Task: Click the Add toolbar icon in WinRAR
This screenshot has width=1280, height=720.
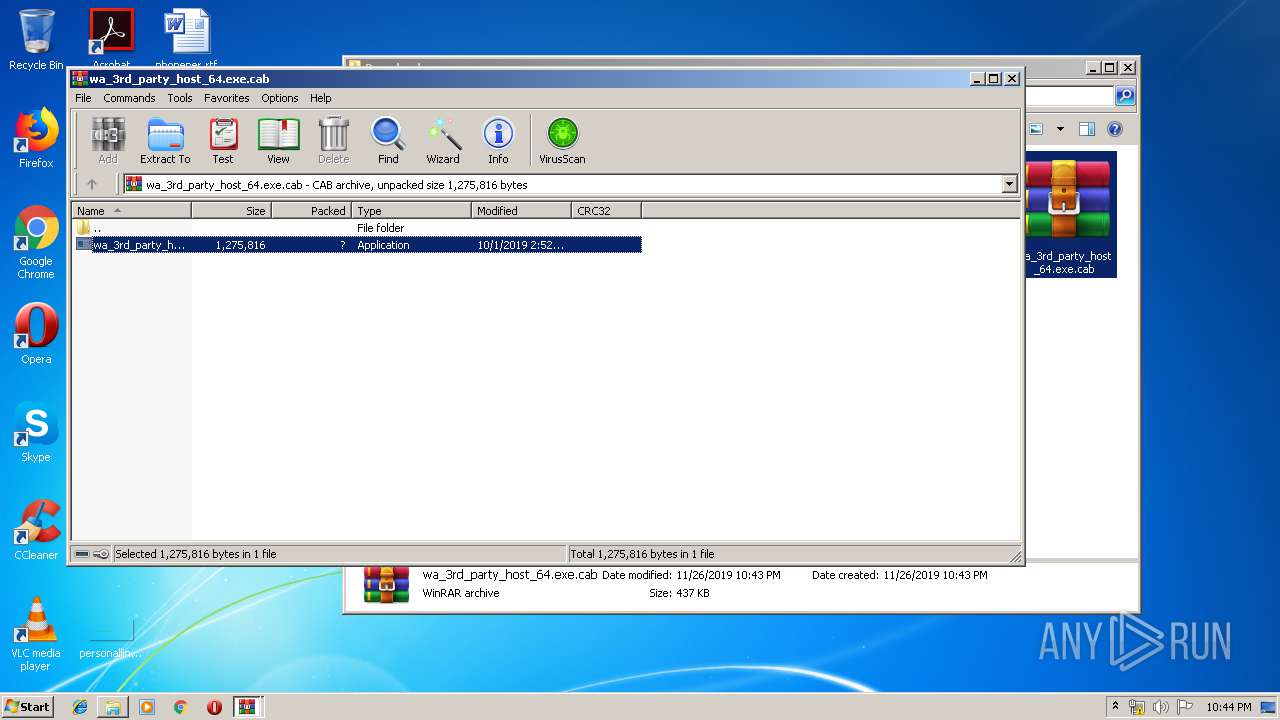Action: [x=108, y=141]
